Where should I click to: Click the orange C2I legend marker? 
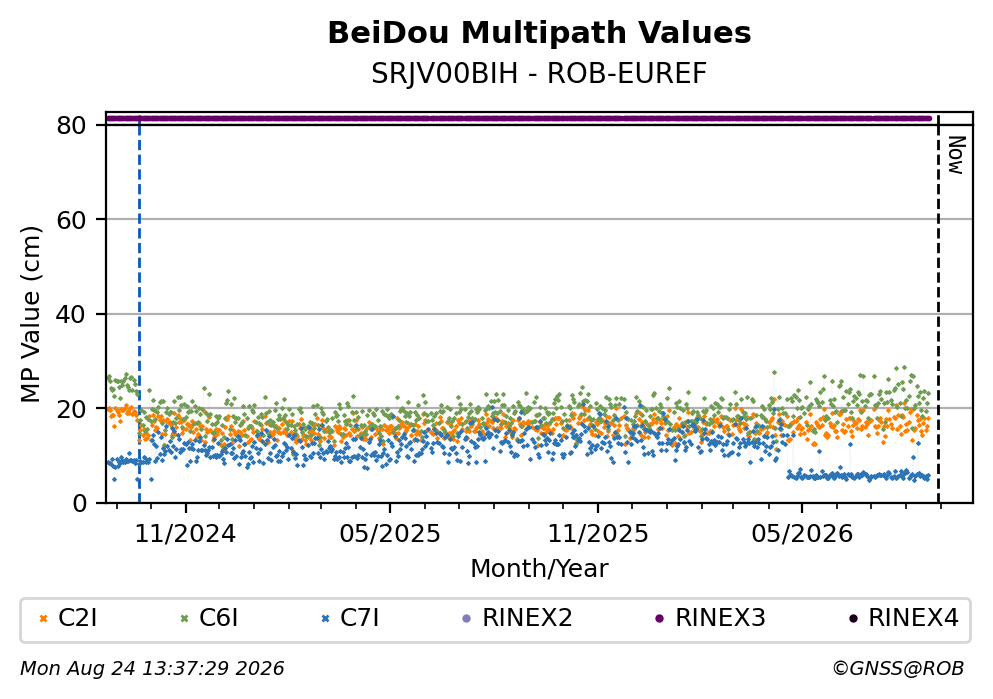click(43, 619)
